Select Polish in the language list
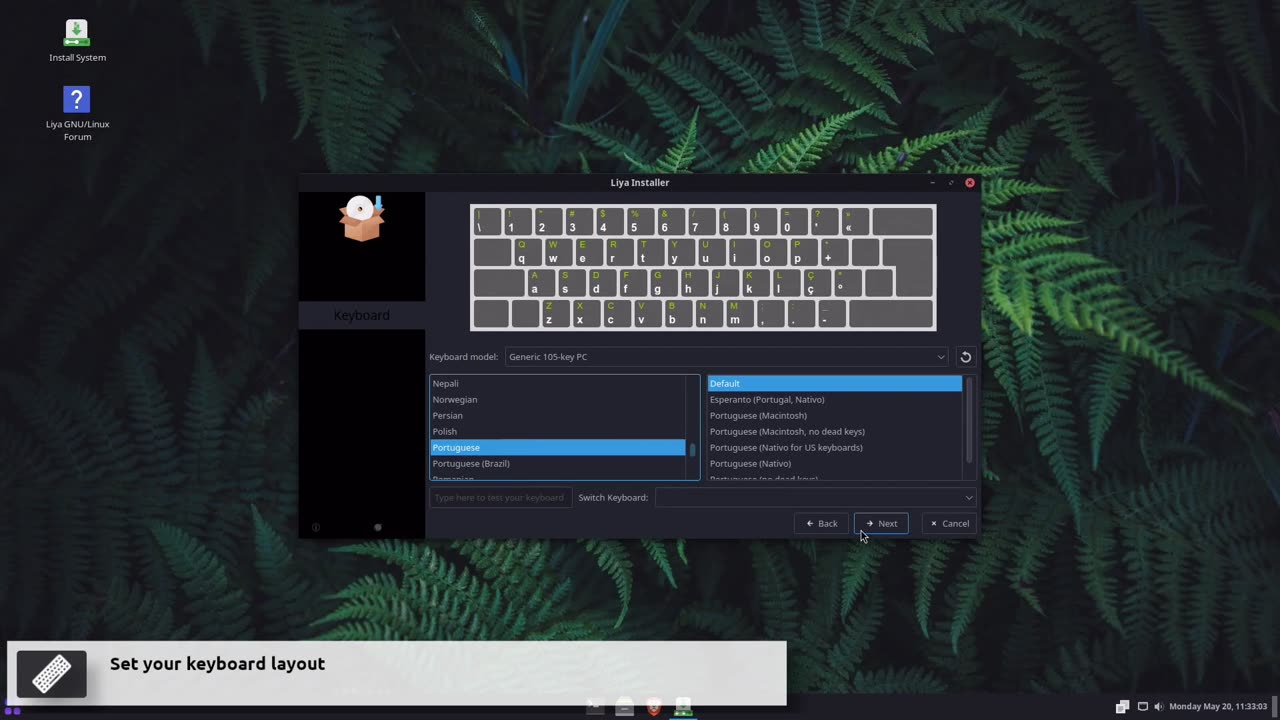The width and height of the screenshot is (1280, 720). (x=558, y=431)
